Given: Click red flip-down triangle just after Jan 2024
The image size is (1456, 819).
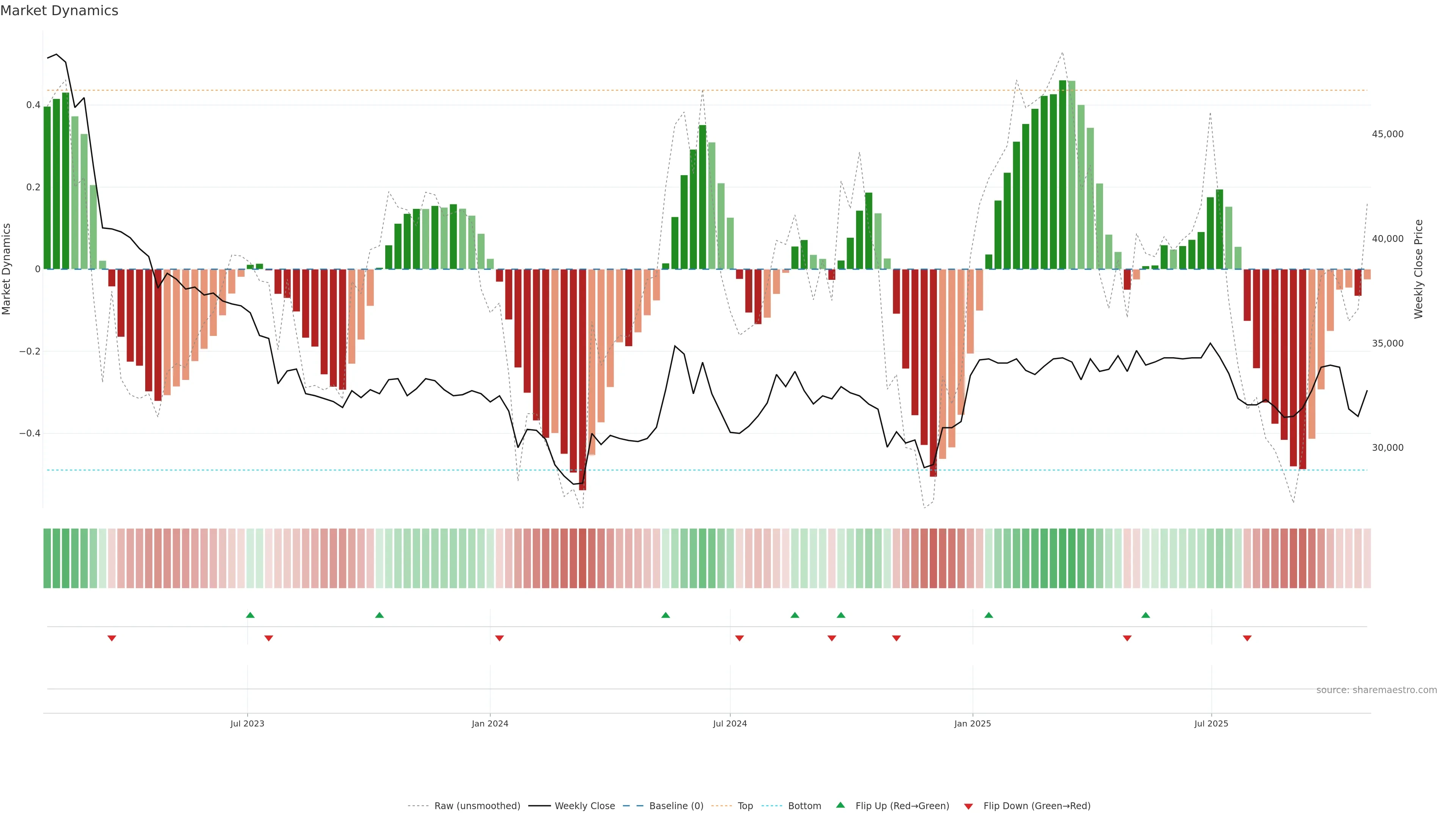Looking at the screenshot, I should [x=499, y=638].
